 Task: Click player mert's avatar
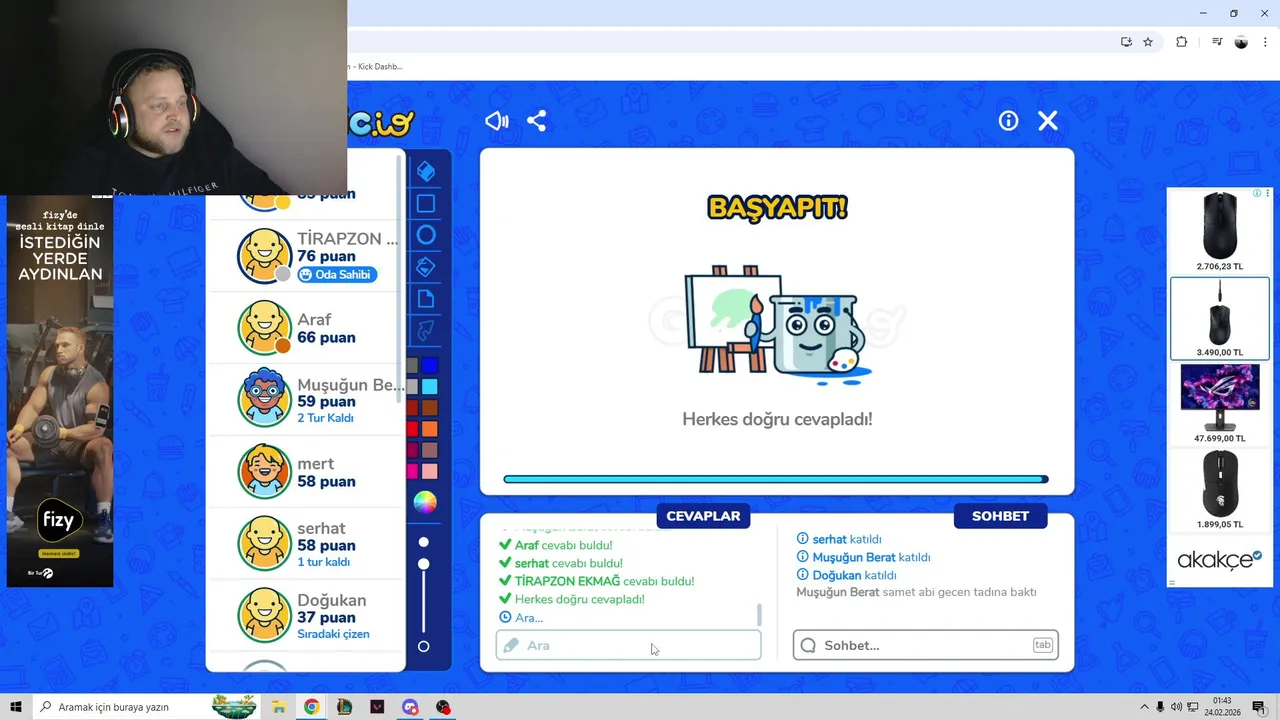click(x=264, y=471)
